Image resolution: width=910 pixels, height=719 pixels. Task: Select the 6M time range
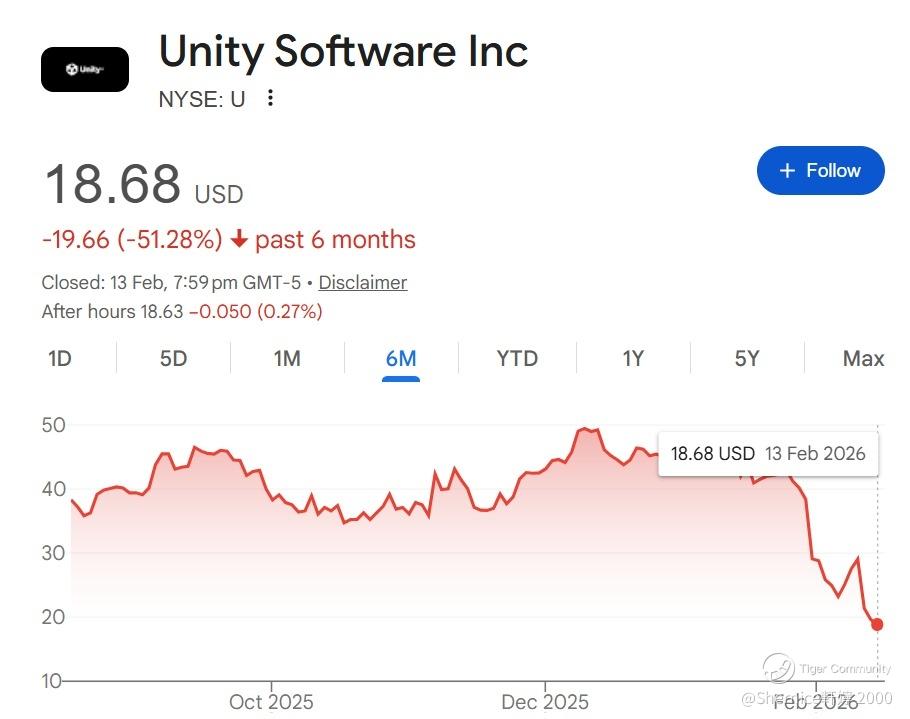click(x=401, y=359)
